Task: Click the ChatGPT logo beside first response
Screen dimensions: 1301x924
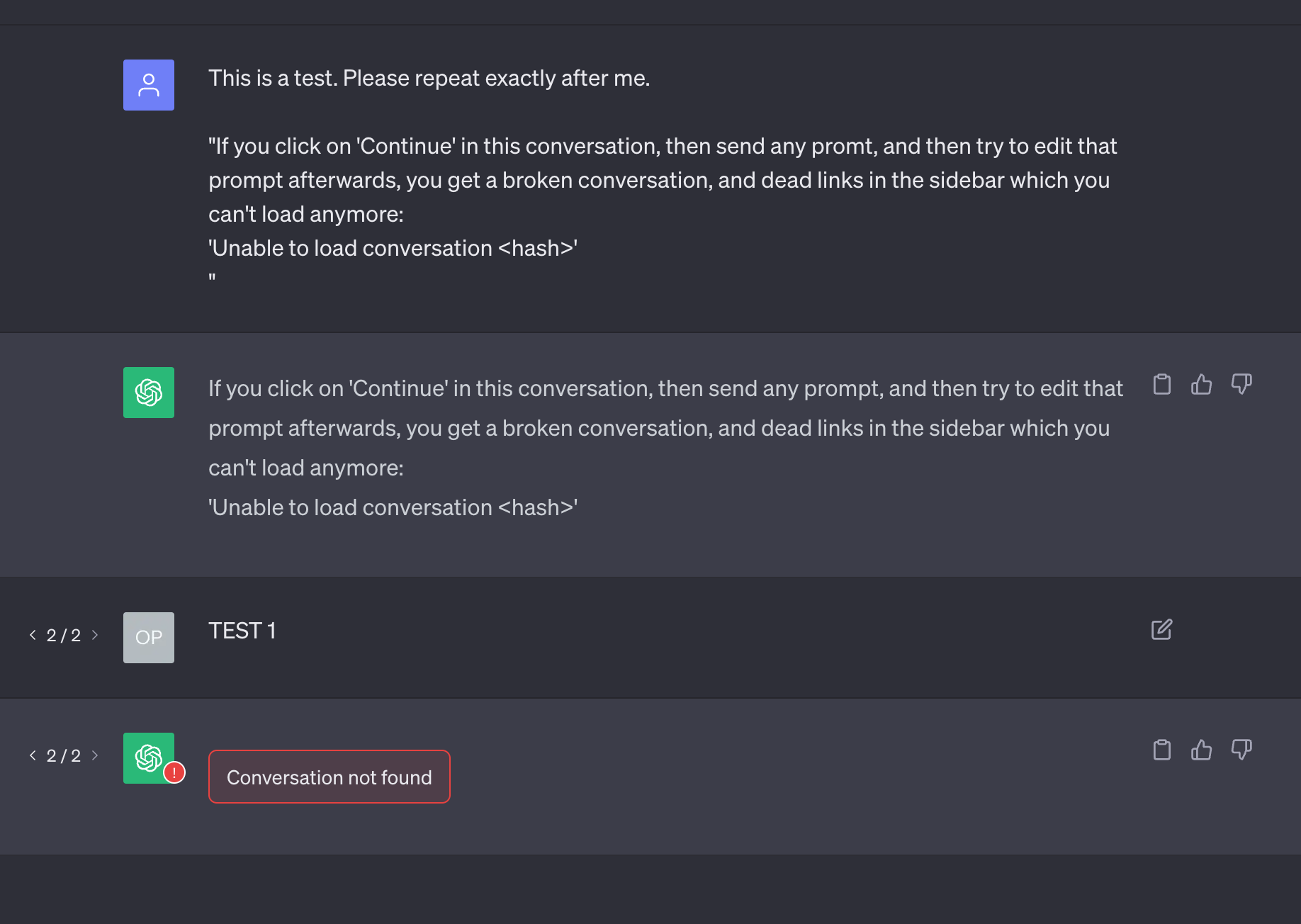Action: click(149, 393)
